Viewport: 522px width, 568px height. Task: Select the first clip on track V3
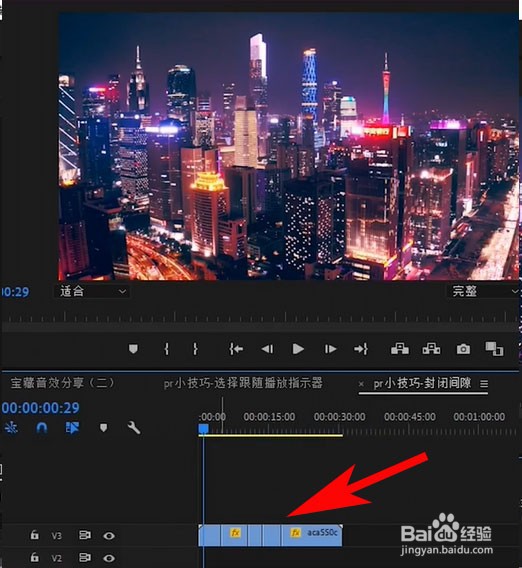pos(209,535)
